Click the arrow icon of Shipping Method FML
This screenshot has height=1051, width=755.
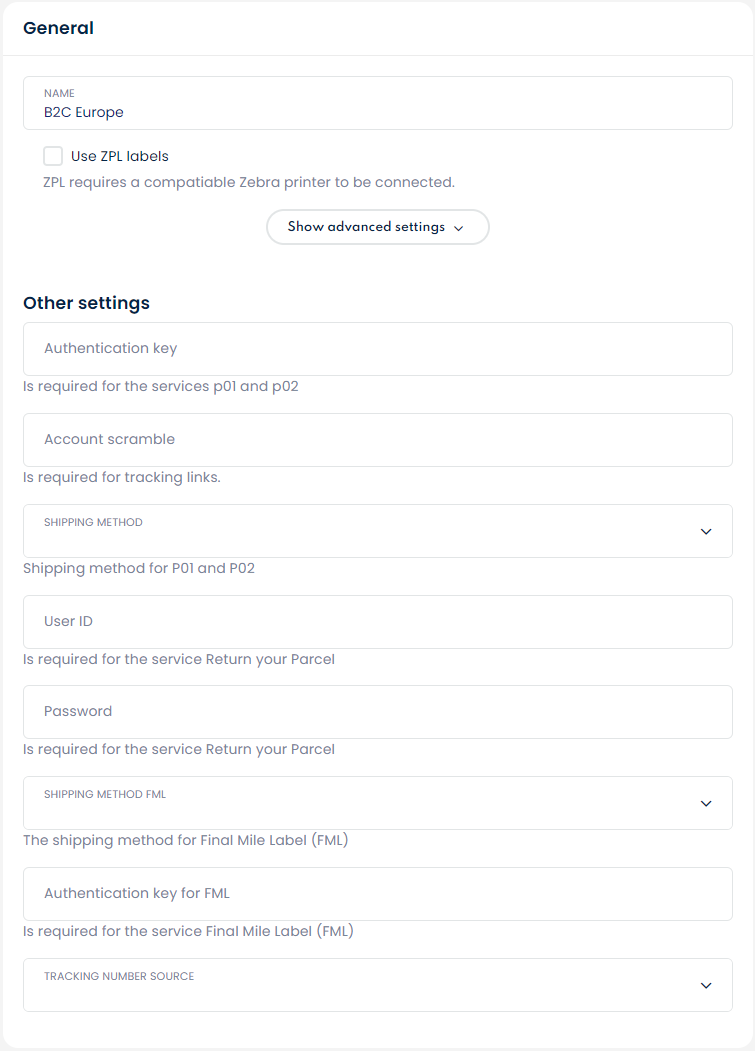point(706,803)
